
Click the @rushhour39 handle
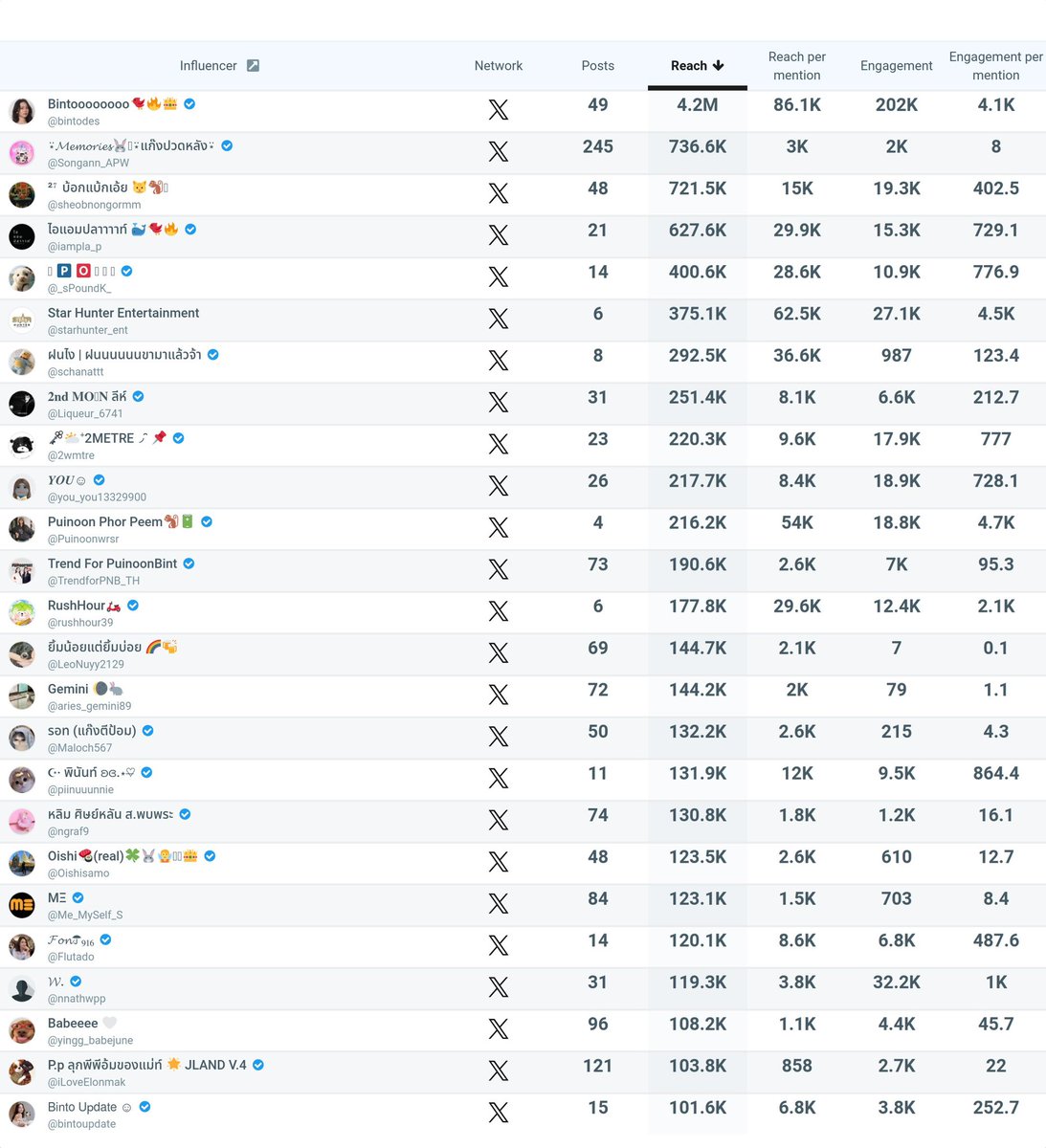pos(80,623)
